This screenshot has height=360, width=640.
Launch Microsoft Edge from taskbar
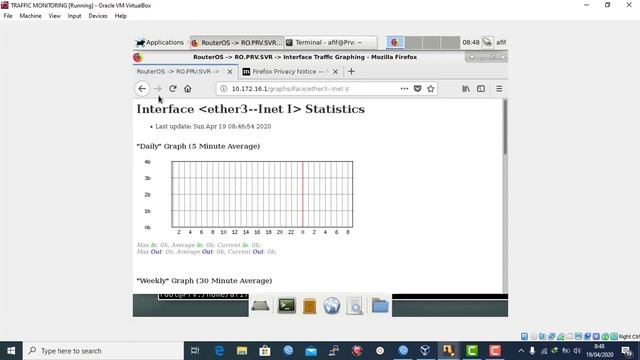click(x=219, y=351)
